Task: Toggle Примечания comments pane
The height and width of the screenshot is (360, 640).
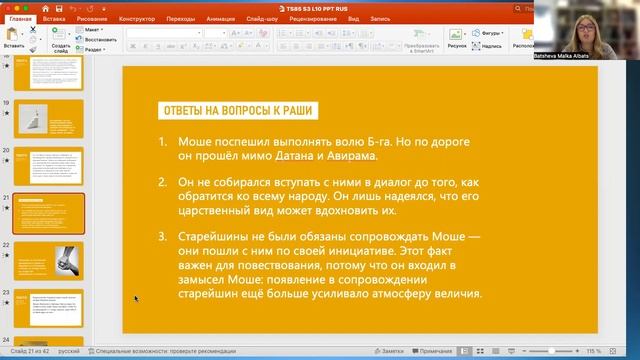Action: pyautogui.click(x=432, y=351)
